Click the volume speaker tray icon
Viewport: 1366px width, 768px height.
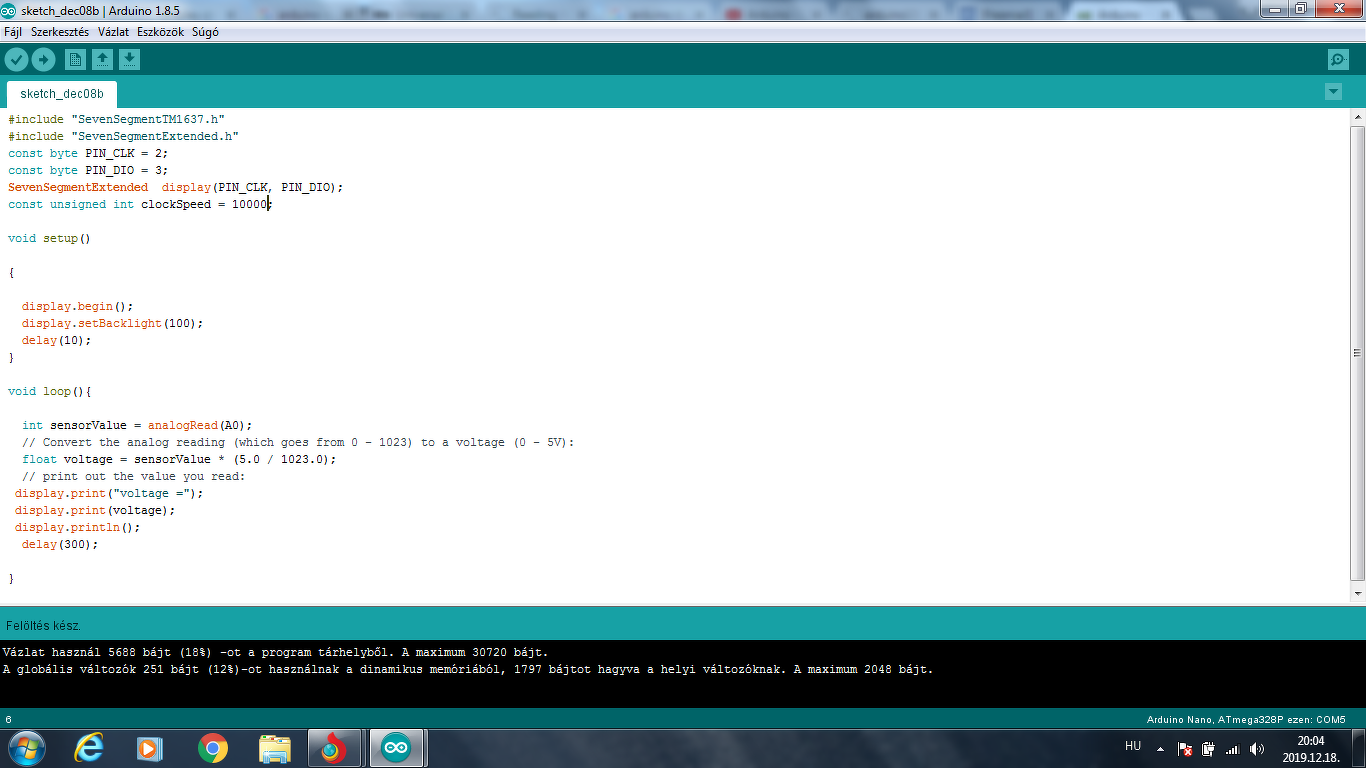[1257, 748]
